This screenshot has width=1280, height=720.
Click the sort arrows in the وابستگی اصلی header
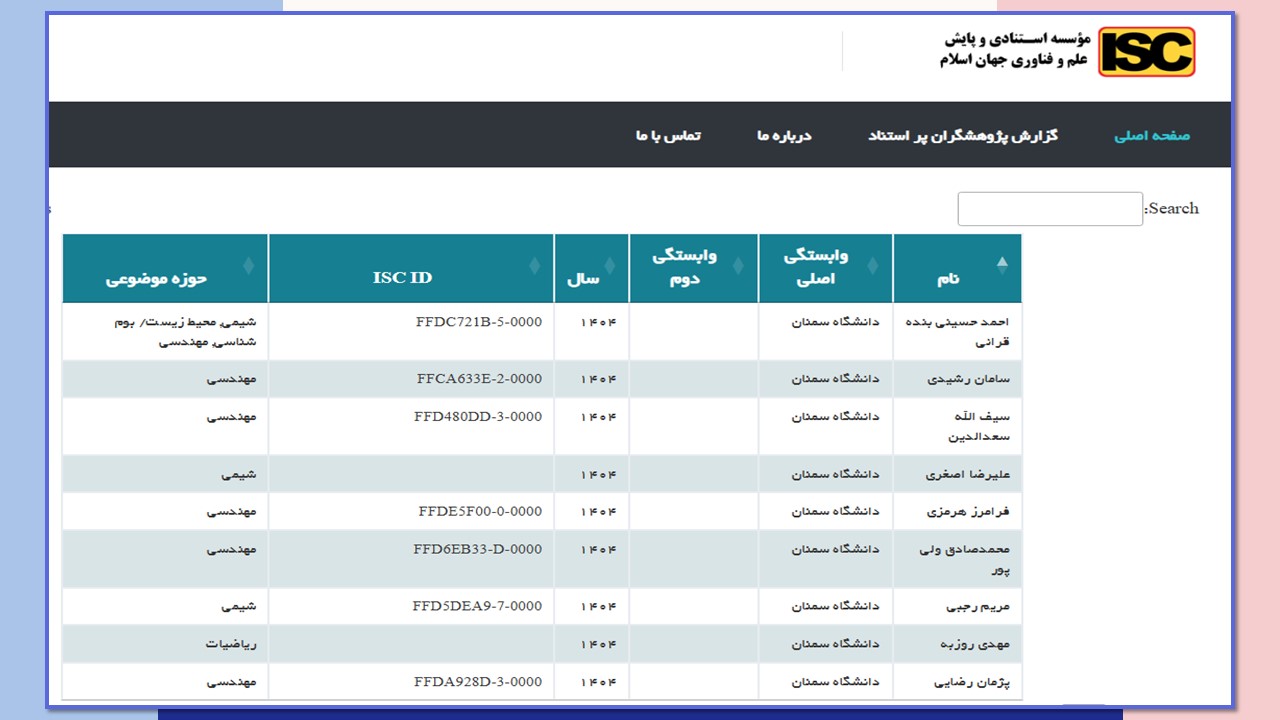[872, 266]
